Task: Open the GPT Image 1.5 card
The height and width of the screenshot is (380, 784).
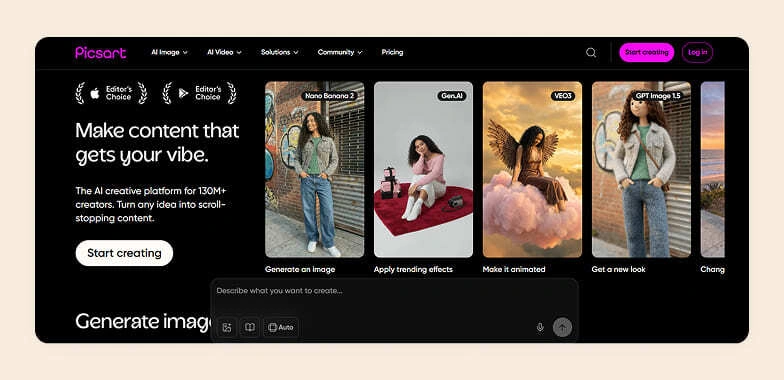Action: pos(642,170)
